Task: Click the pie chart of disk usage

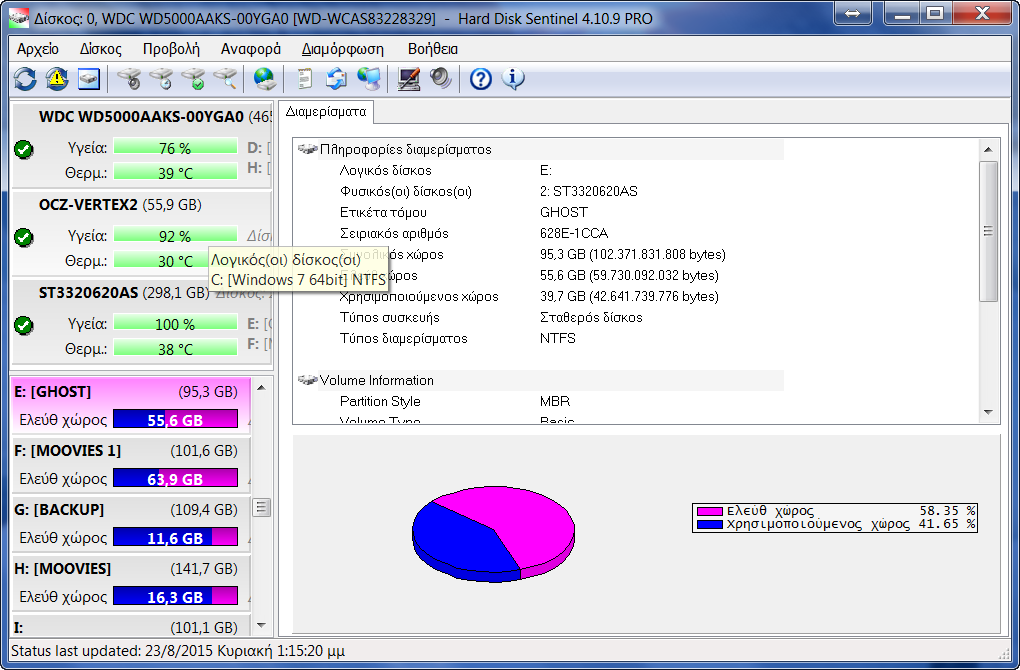Action: 494,534
